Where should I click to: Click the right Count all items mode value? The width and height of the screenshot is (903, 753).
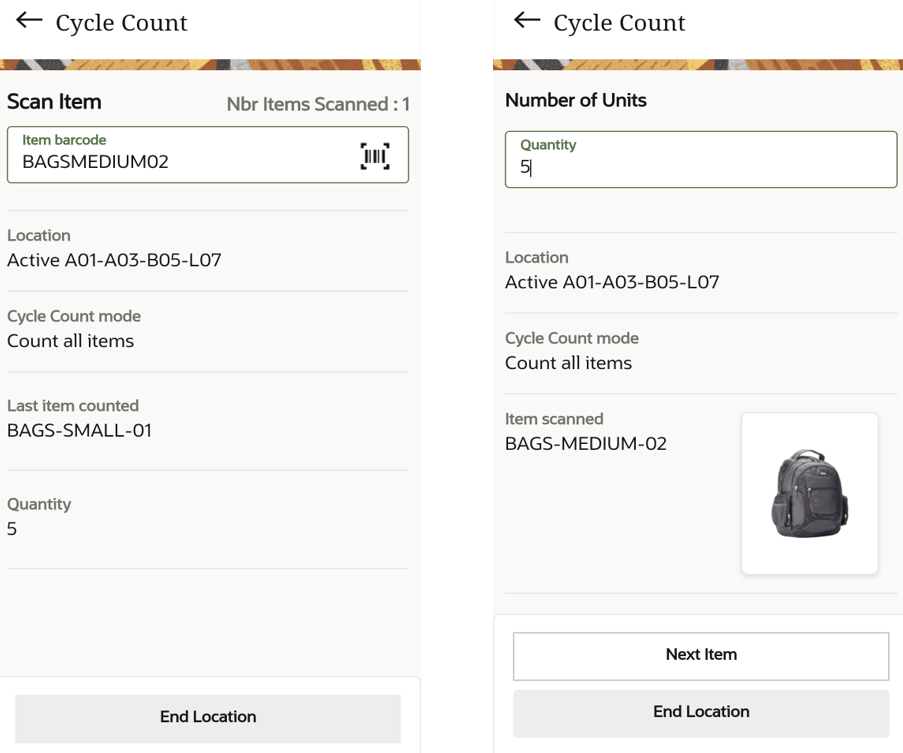coord(568,363)
